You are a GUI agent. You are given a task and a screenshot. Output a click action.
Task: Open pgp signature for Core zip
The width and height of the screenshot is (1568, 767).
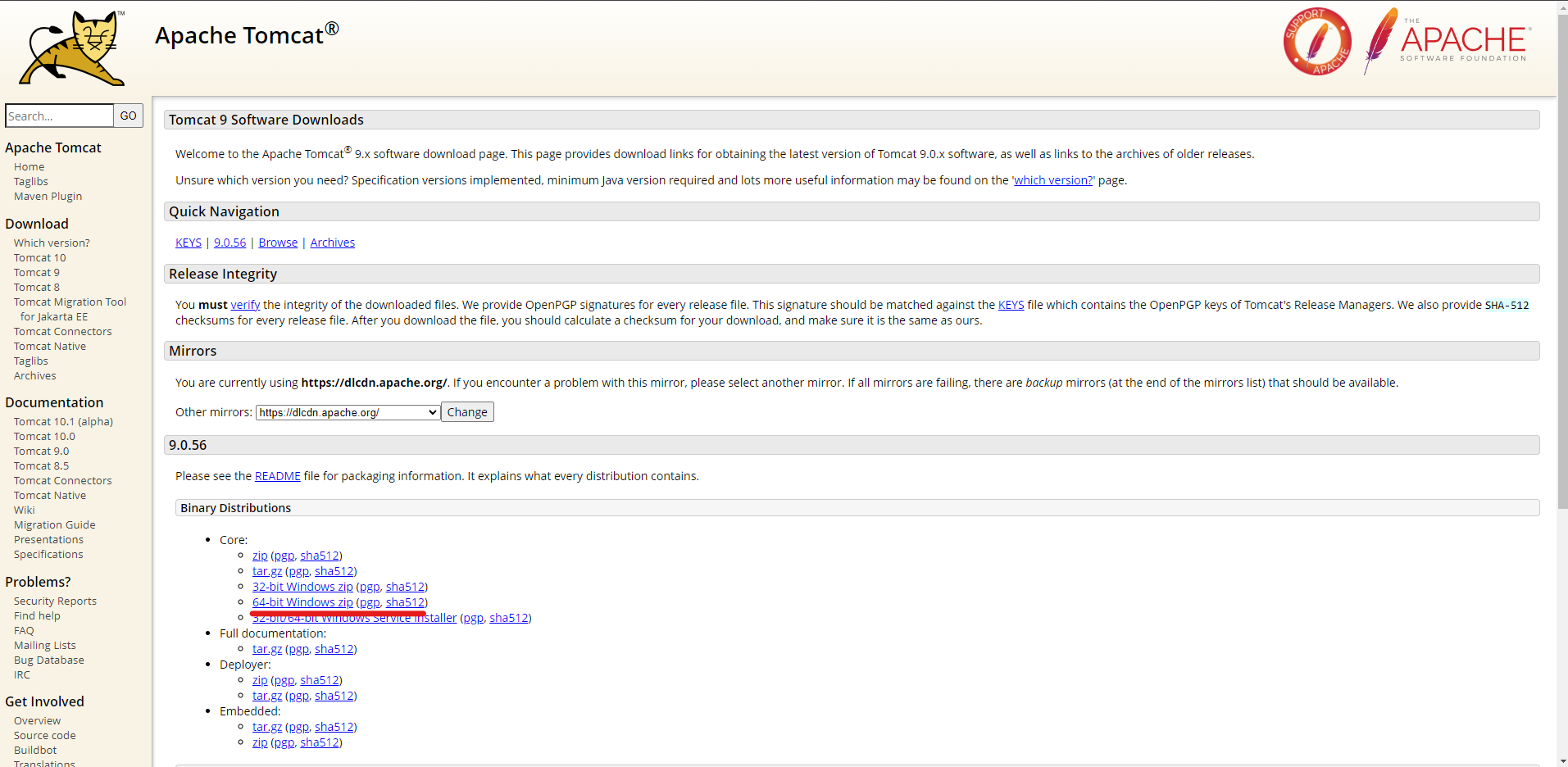[x=284, y=556]
